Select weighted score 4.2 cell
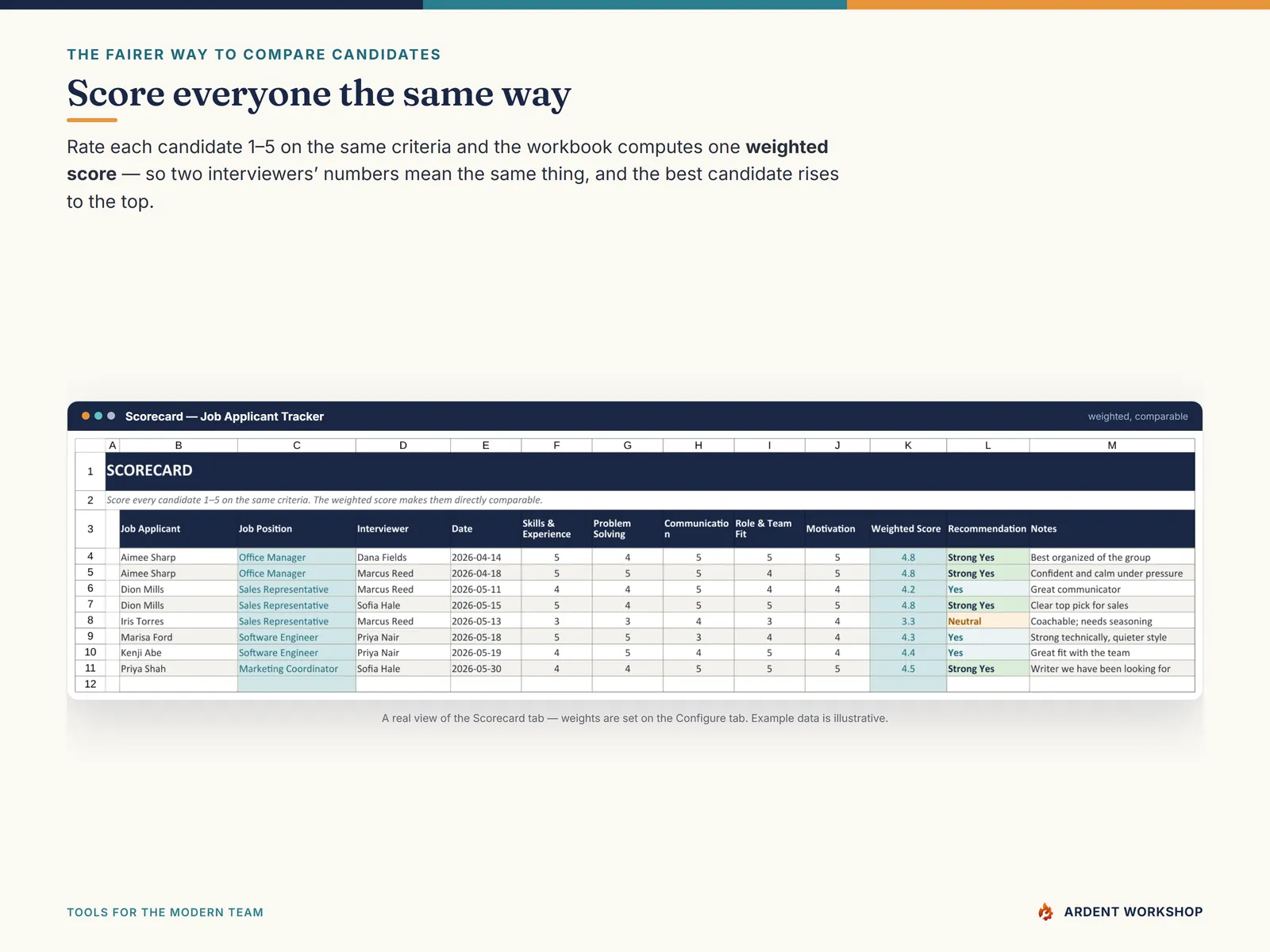The width and height of the screenshot is (1270, 952). tap(908, 589)
